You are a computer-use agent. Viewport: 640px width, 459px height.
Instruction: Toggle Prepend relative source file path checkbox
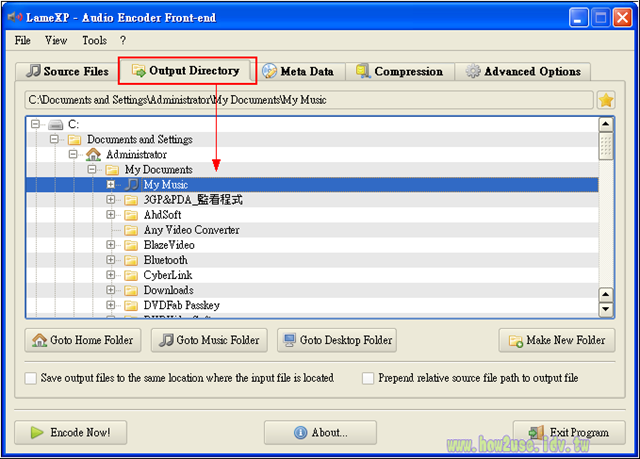coord(368,378)
